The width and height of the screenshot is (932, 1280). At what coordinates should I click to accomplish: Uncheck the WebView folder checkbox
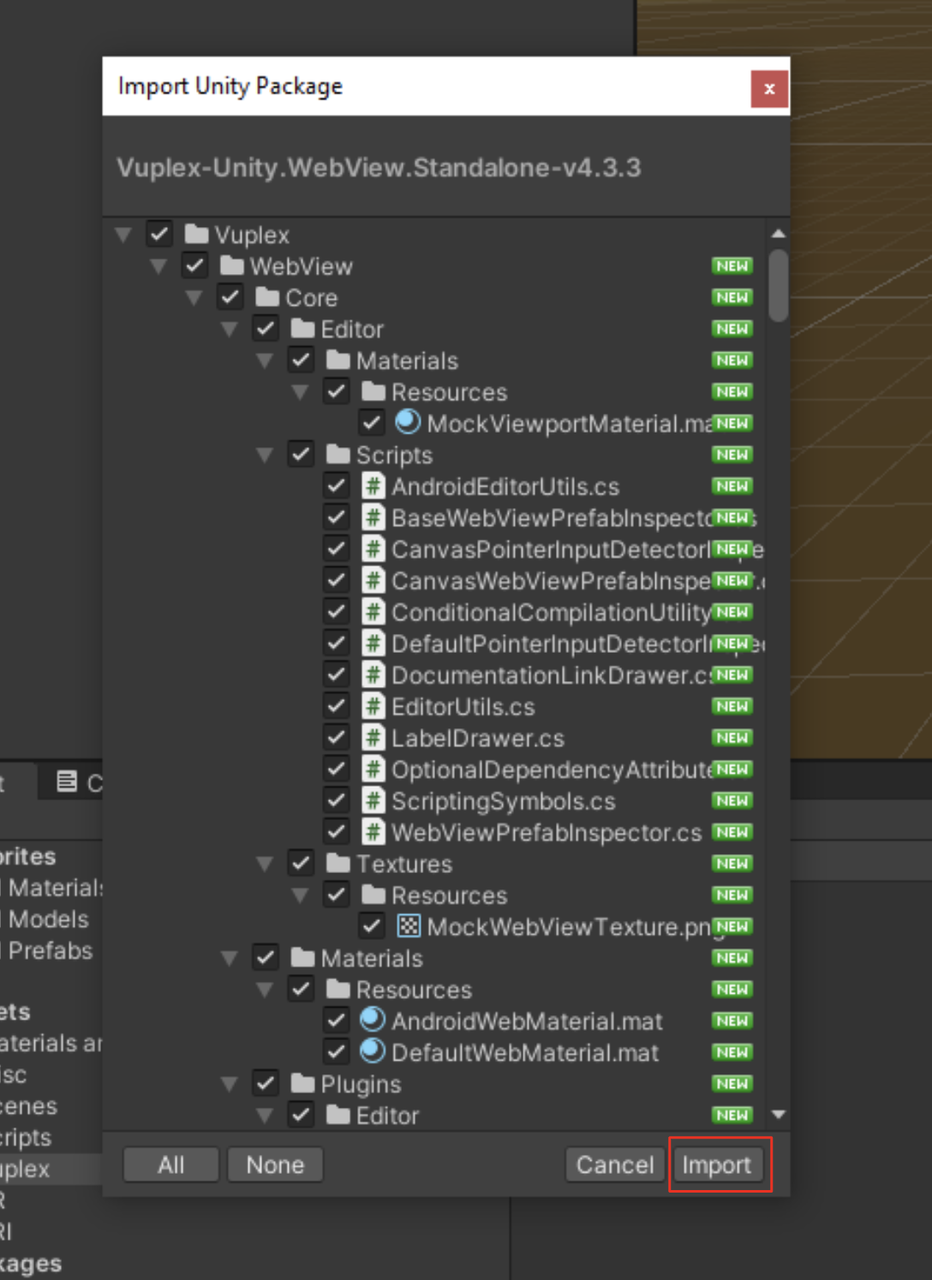(x=194, y=266)
